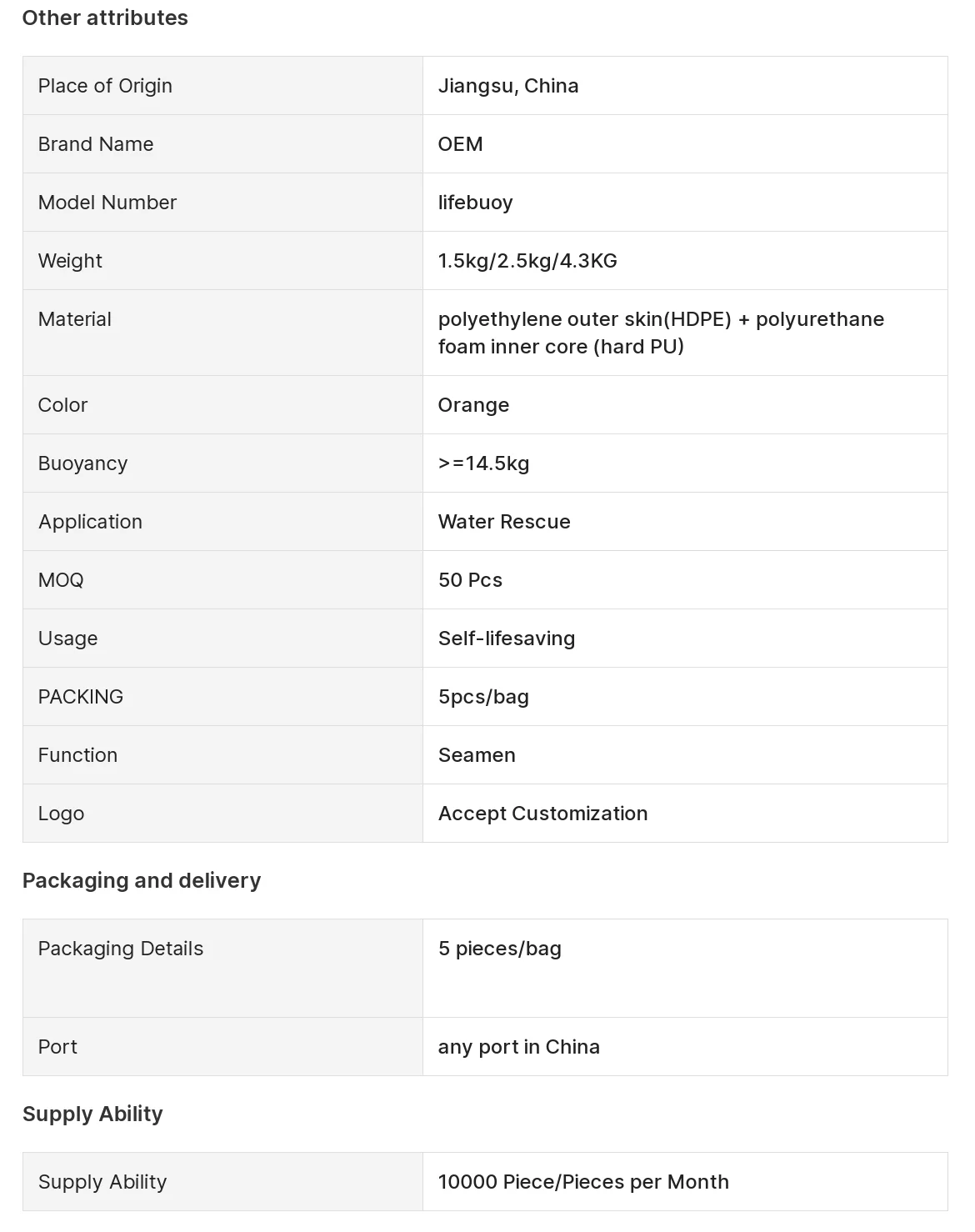Click the "Other attributes" section heading

click(105, 18)
